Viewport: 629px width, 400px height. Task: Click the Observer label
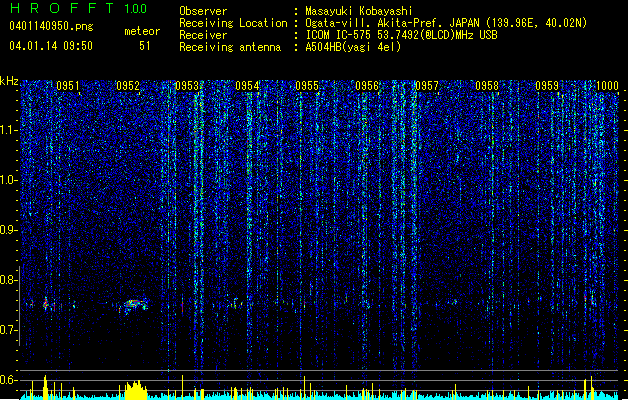[203, 11]
